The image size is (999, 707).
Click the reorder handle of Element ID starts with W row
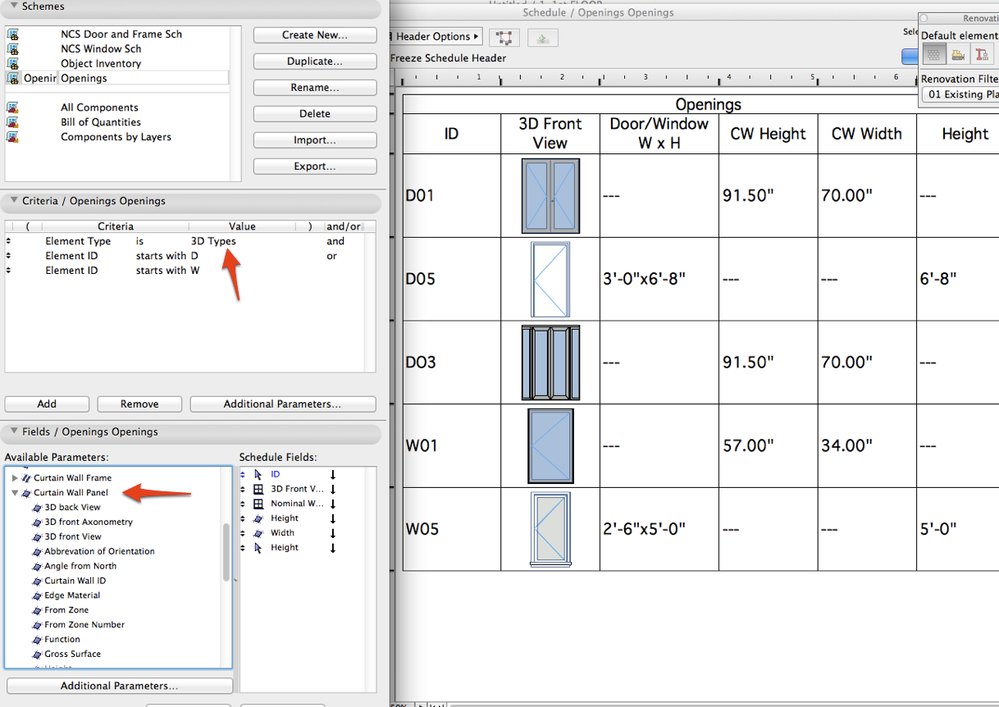tap(8, 271)
